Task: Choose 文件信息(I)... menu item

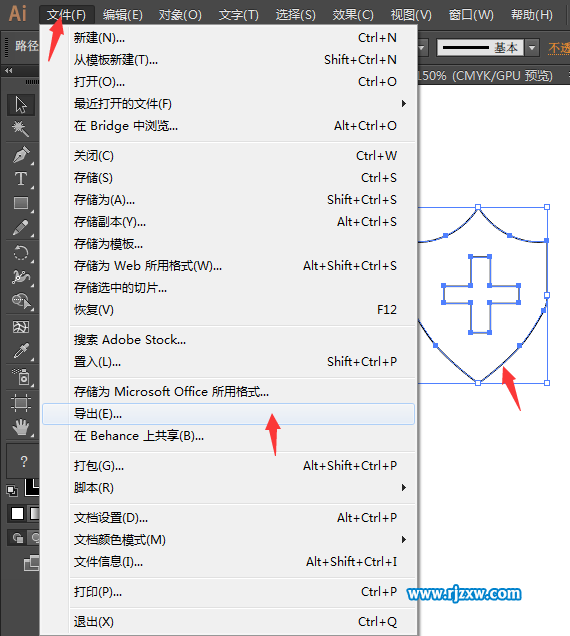Action: point(229,562)
